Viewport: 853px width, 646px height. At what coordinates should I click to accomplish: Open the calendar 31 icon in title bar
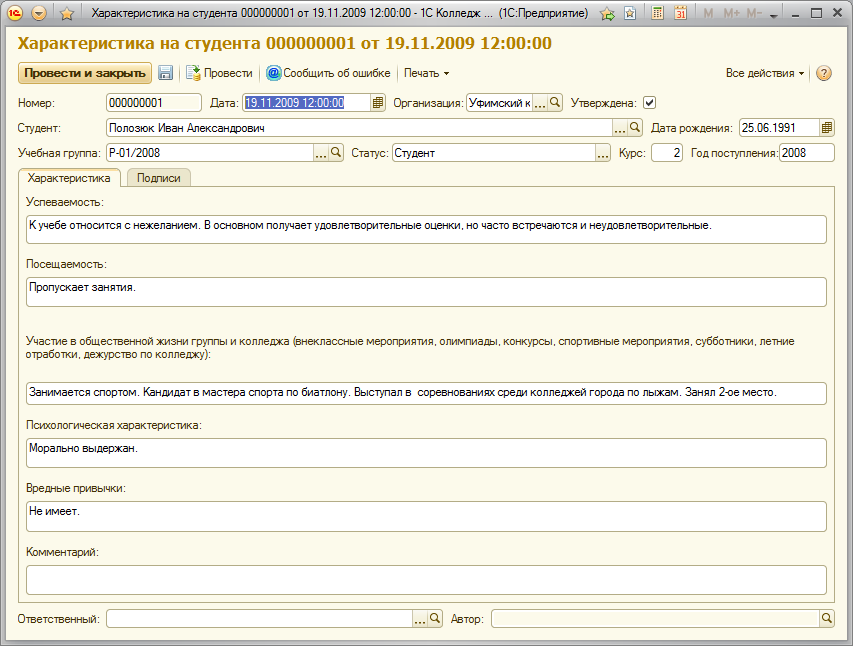click(680, 13)
